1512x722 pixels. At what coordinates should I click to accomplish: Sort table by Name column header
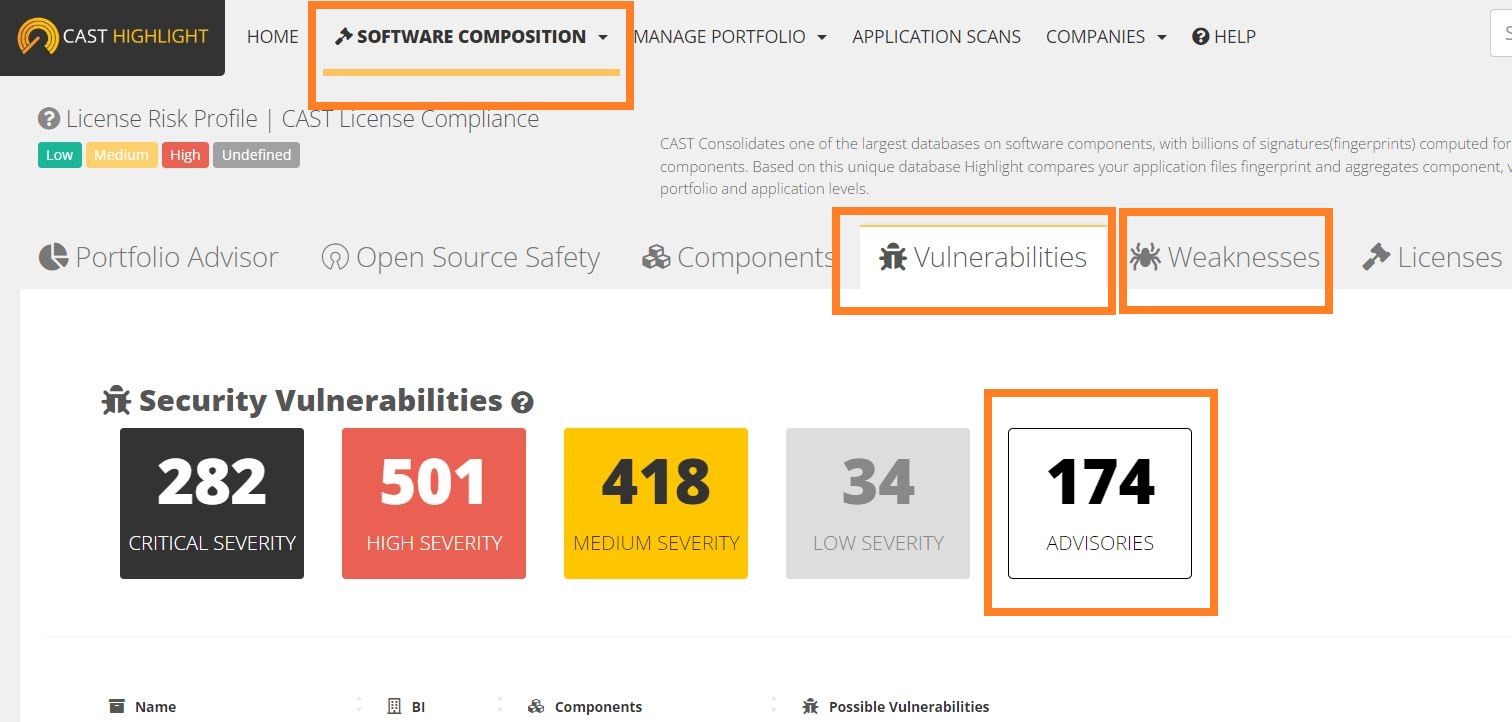[155, 706]
